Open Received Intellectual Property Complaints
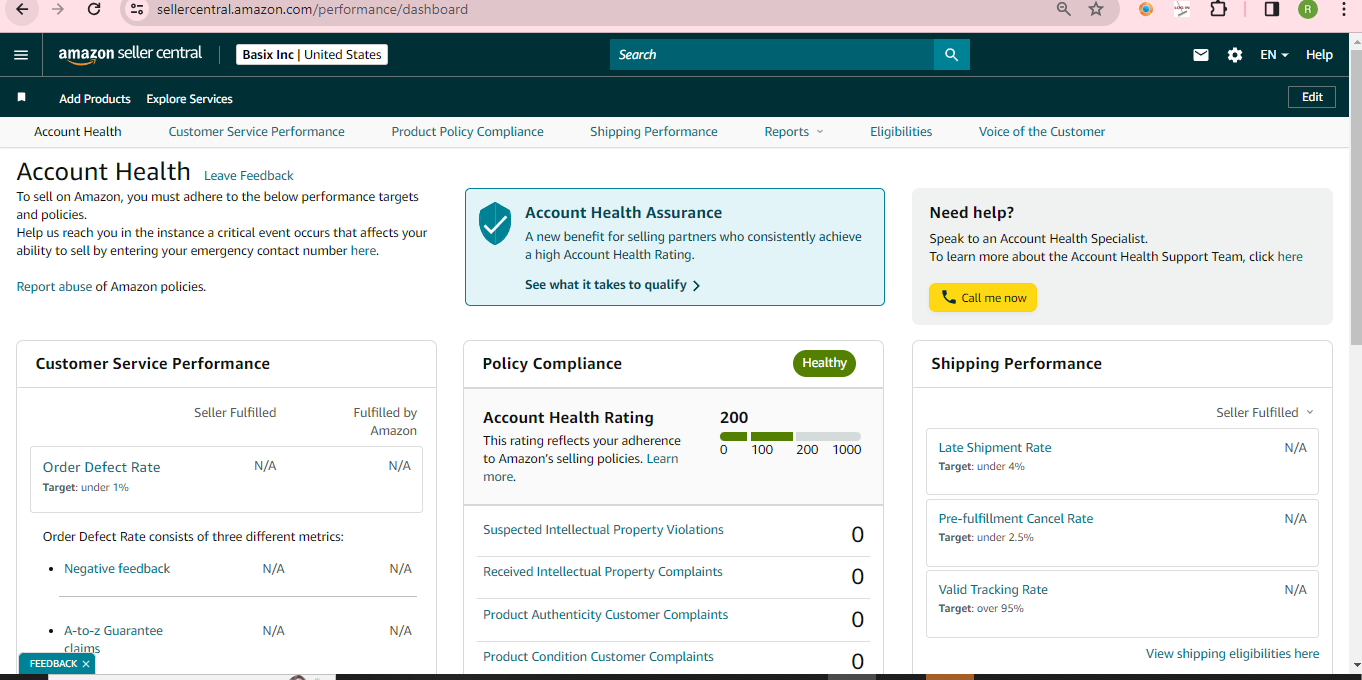This screenshot has height=680, width=1362. click(x=603, y=572)
